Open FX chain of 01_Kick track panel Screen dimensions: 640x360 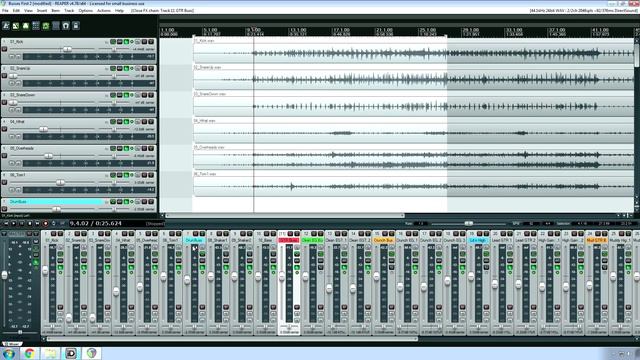pos(126,42)
